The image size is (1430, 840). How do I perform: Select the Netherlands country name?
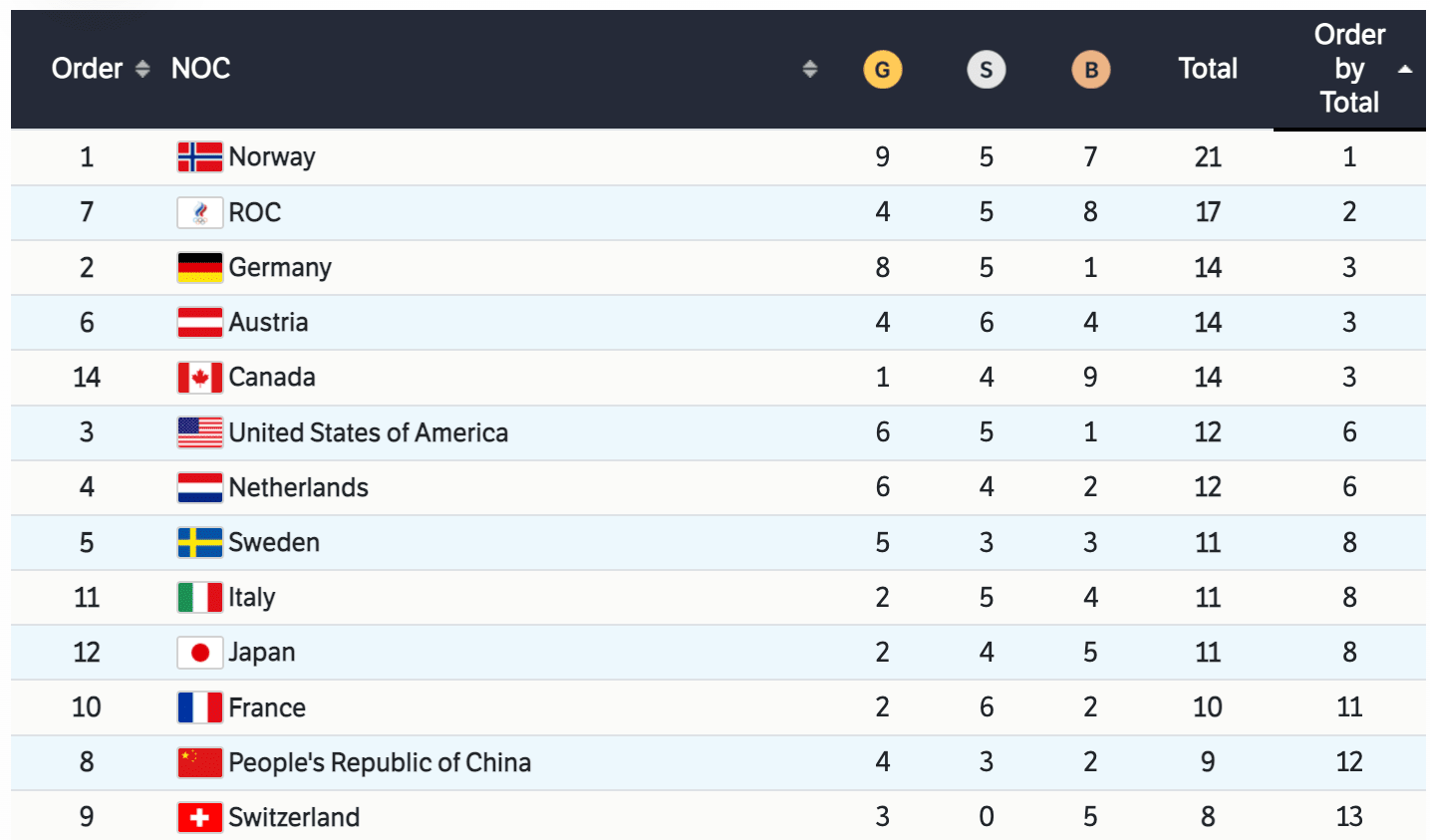[x=298, y=487]
